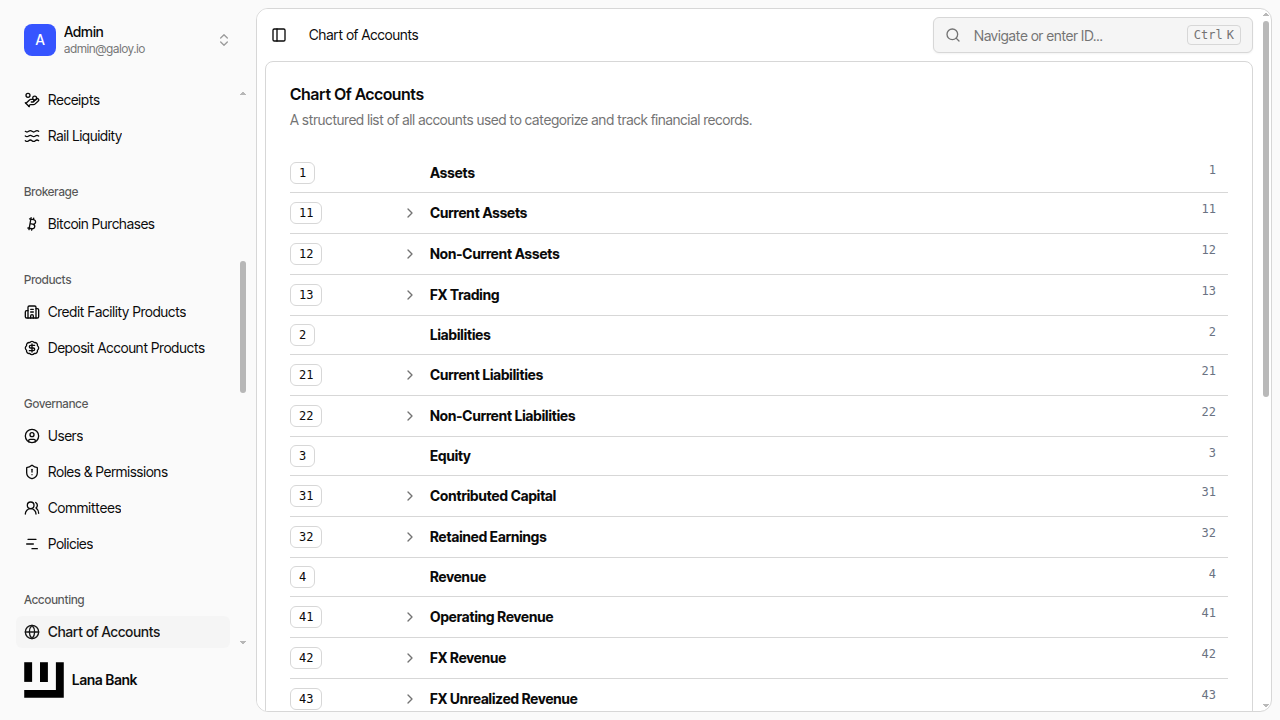Expand the FX Unrealized Revenue row
Image resolution: width=1280 pixels, height=720 pixels.
pyautogui.click(x=410, y=699)
